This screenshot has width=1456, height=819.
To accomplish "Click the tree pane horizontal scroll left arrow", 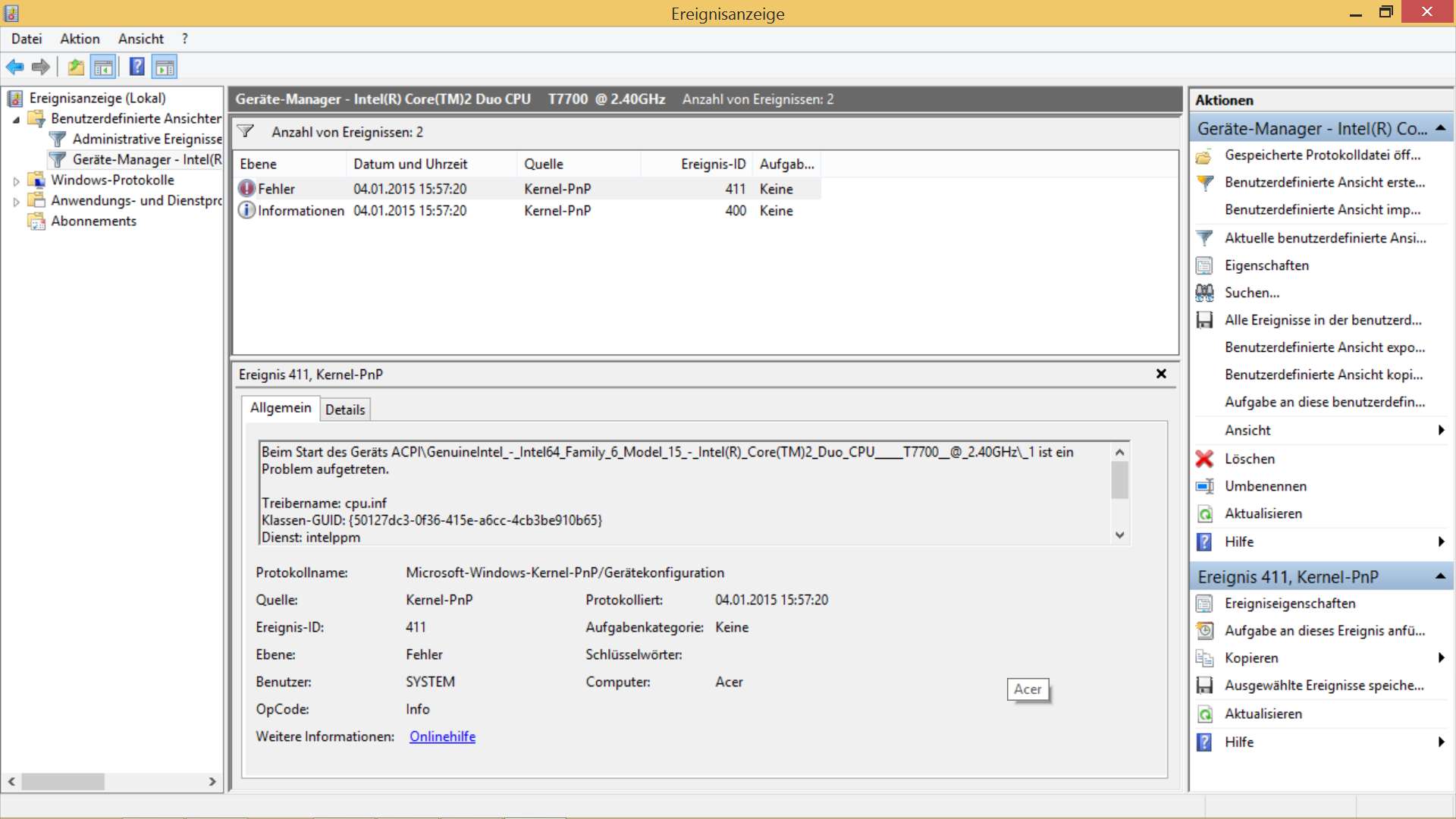I will coord(11,781).
